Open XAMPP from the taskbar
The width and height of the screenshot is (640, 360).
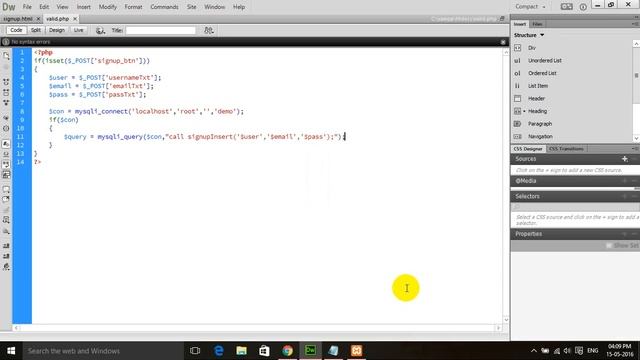(356, 351)
